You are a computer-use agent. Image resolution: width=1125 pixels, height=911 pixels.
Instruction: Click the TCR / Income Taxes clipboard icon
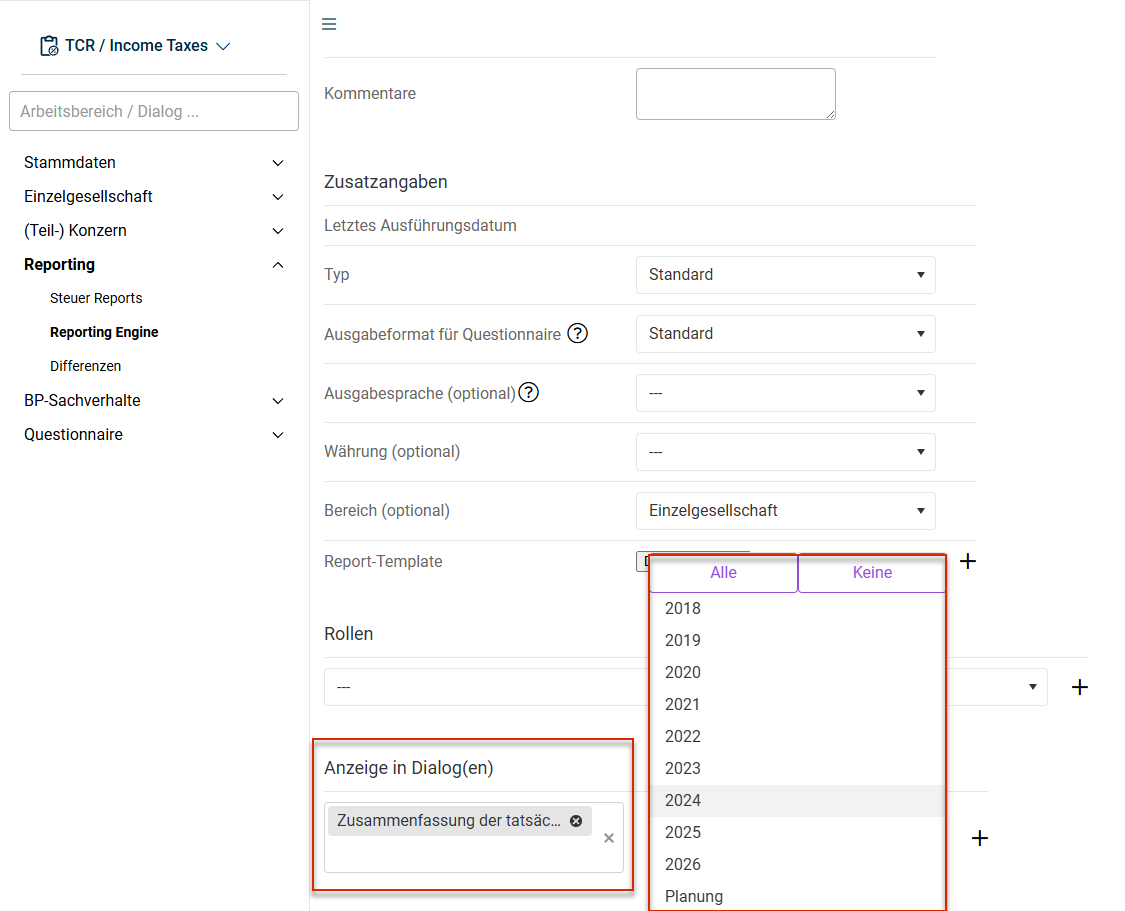tap(49, 46)
